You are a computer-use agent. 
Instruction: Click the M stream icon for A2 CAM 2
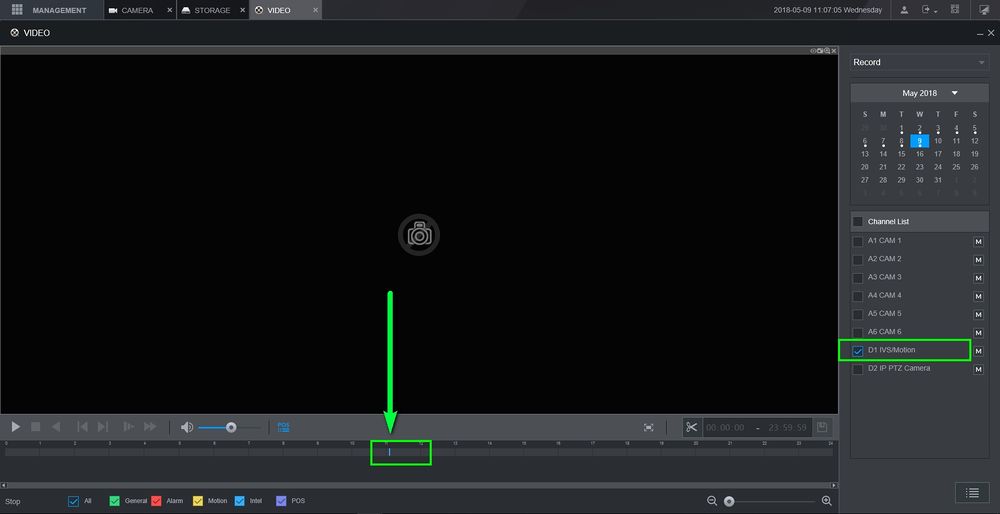tap(978, 260)
